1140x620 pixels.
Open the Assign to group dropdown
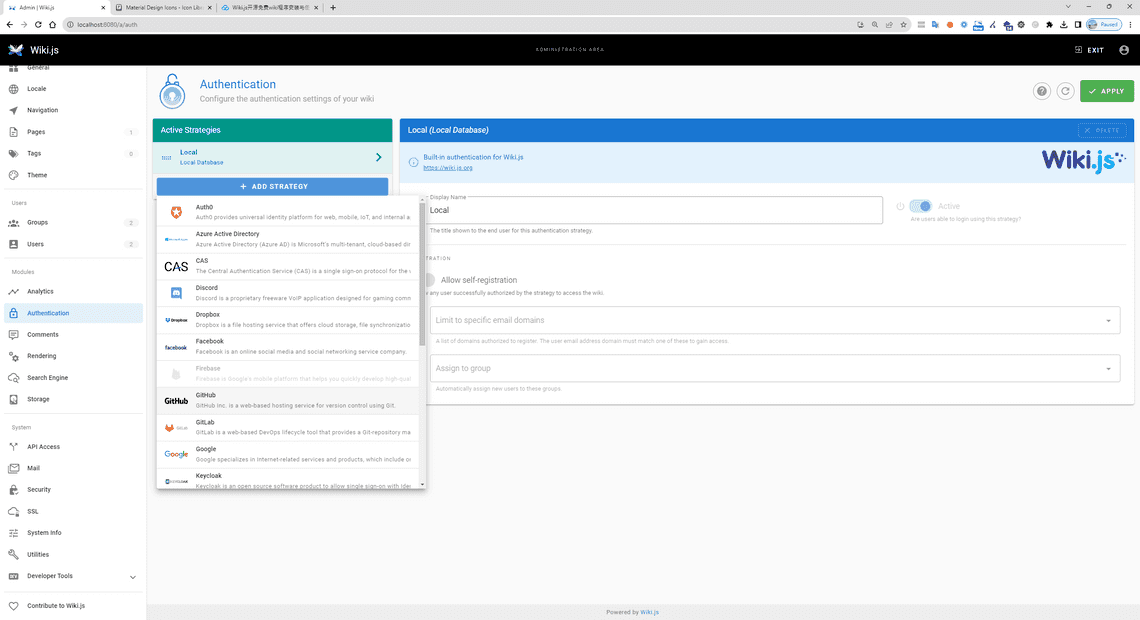[775, 368]
